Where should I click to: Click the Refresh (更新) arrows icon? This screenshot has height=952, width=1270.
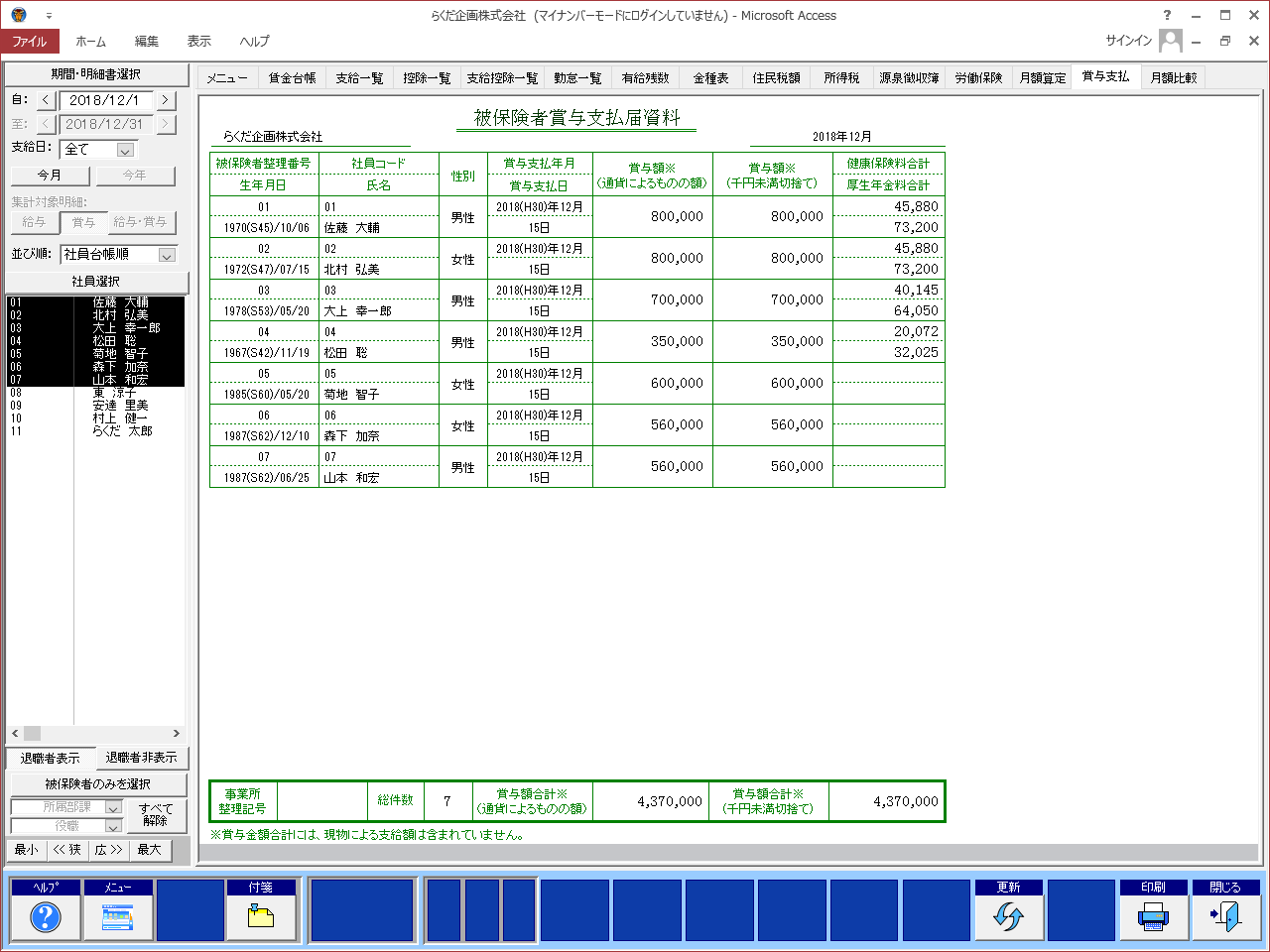point(1008,917)
